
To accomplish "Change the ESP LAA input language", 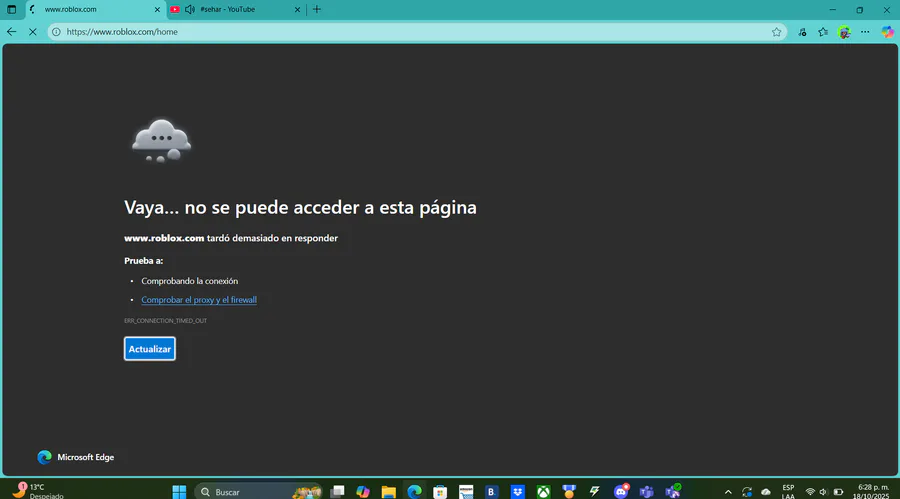I will (788, 492).
